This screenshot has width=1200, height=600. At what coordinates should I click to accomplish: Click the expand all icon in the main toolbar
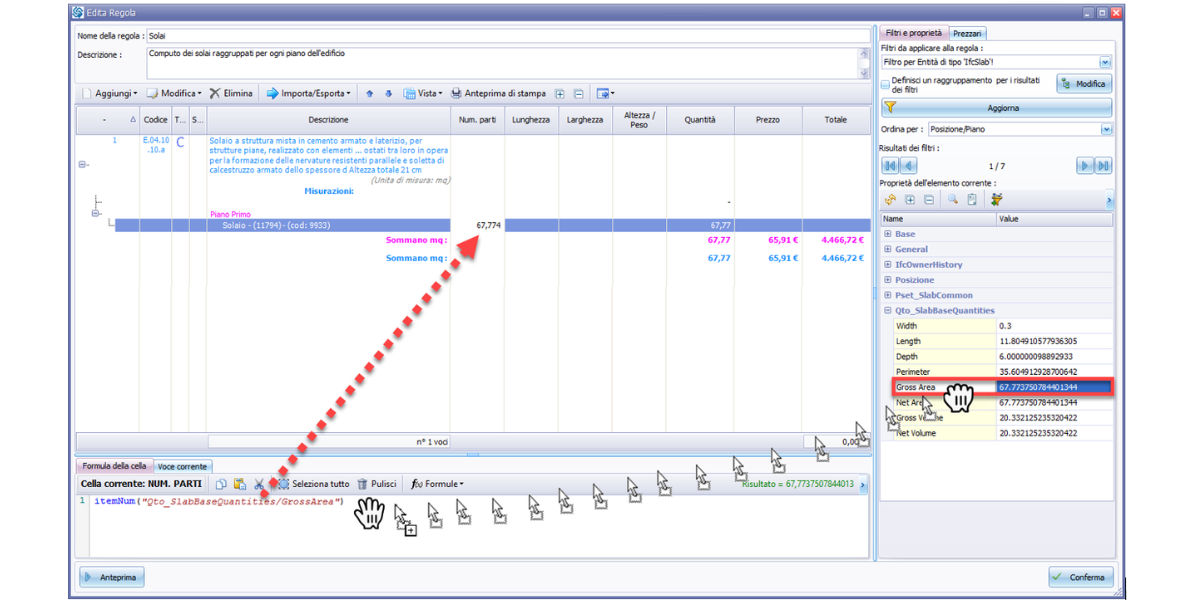560,94
